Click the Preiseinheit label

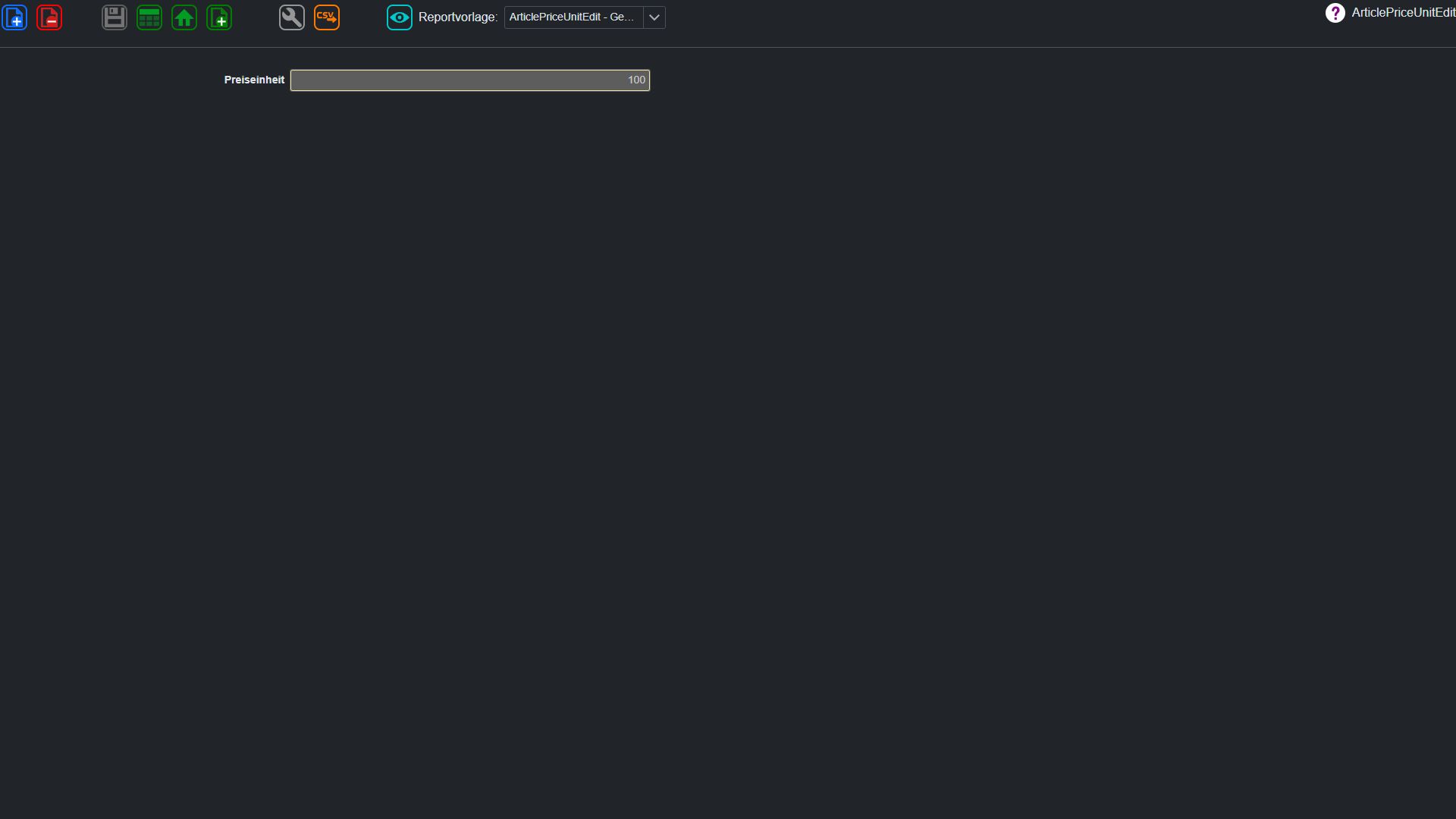(254, 80)
